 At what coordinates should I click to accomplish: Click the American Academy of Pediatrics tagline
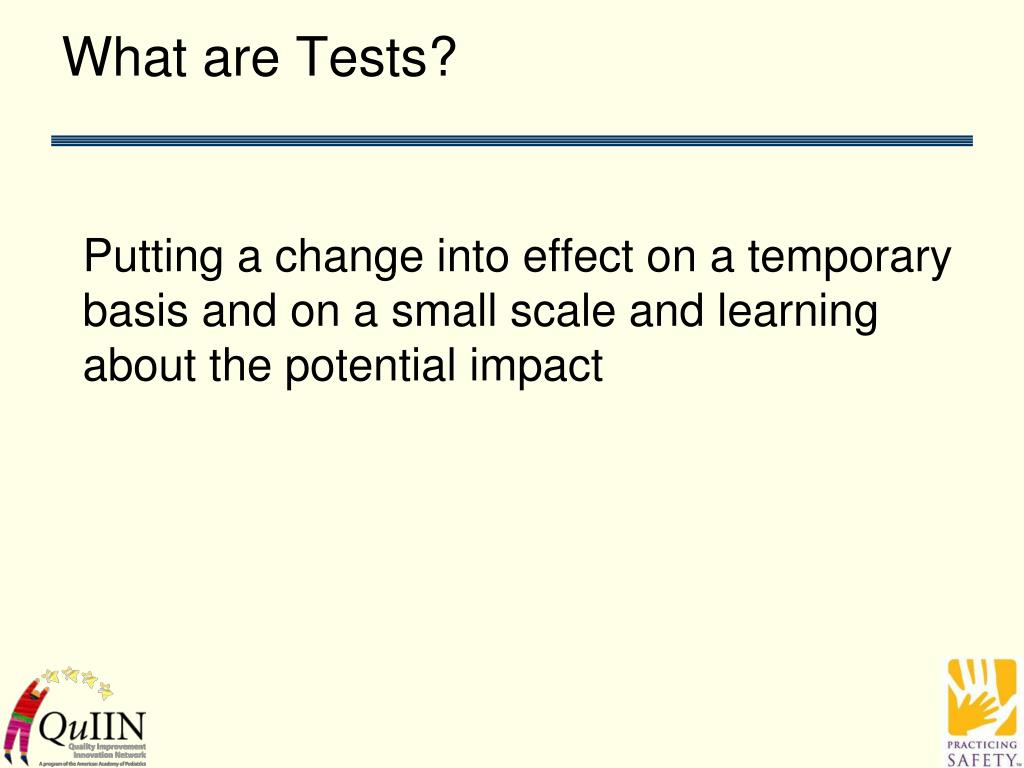[x=93, y=762]
